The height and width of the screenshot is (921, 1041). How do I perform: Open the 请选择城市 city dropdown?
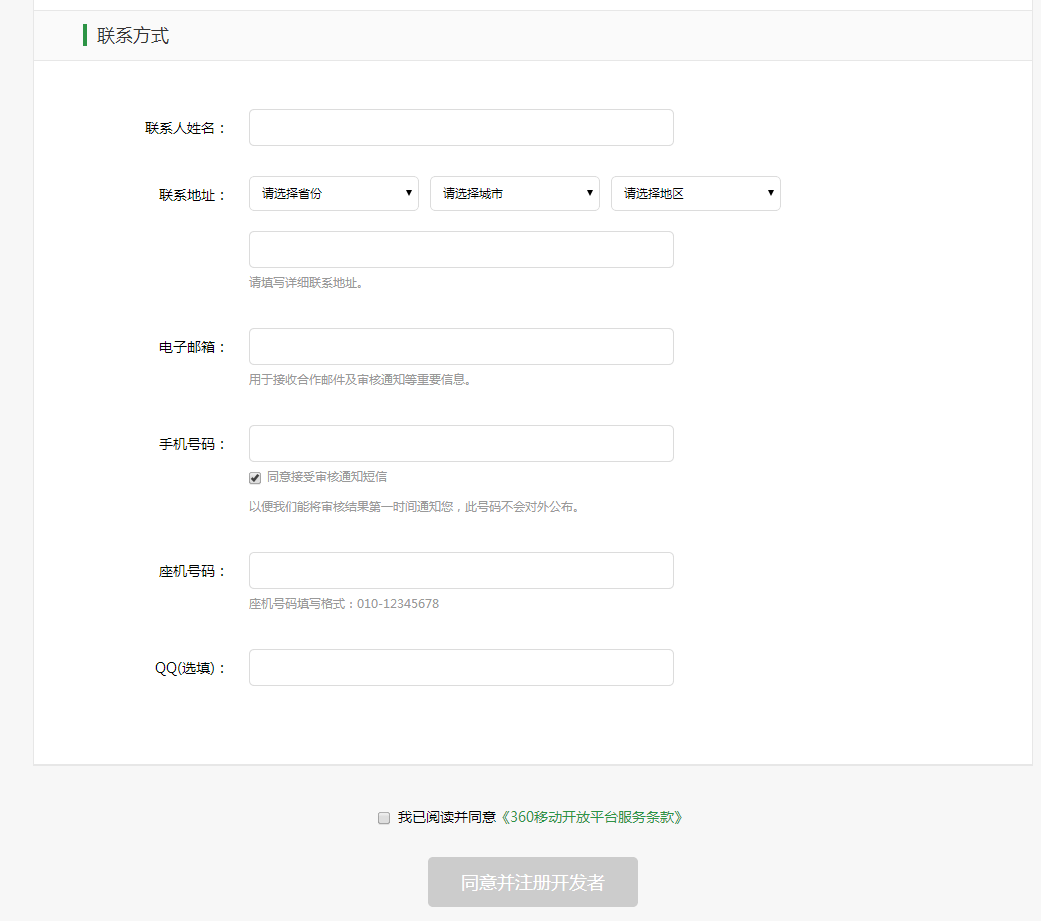515,193
